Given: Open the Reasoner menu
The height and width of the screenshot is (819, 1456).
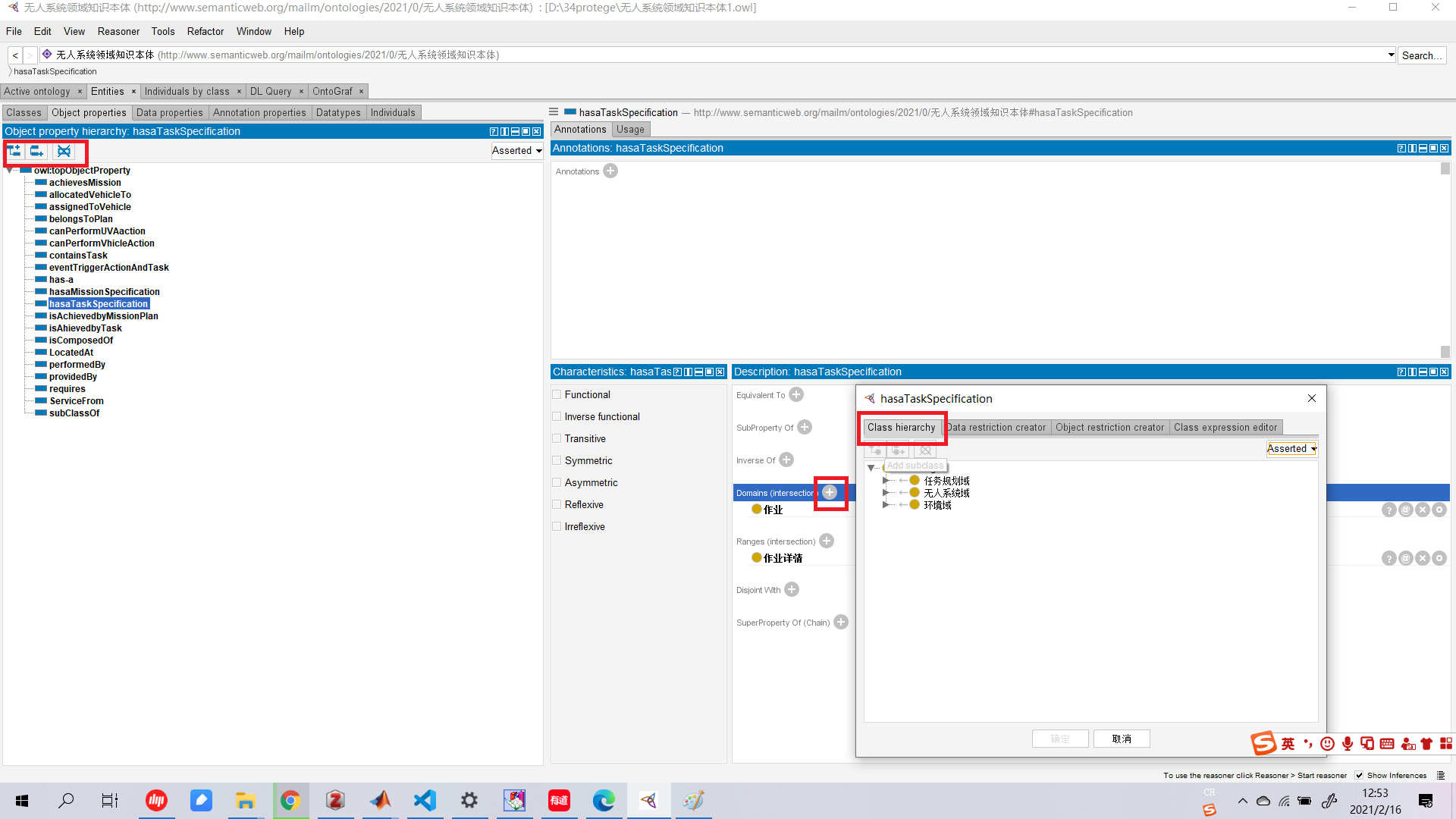Looking at the screenshot, I should click(x=118, y=32).
